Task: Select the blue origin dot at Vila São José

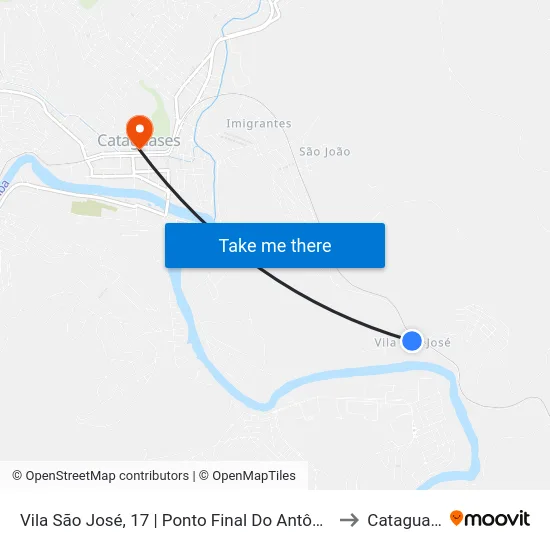Action: click(x=411, y=341)
